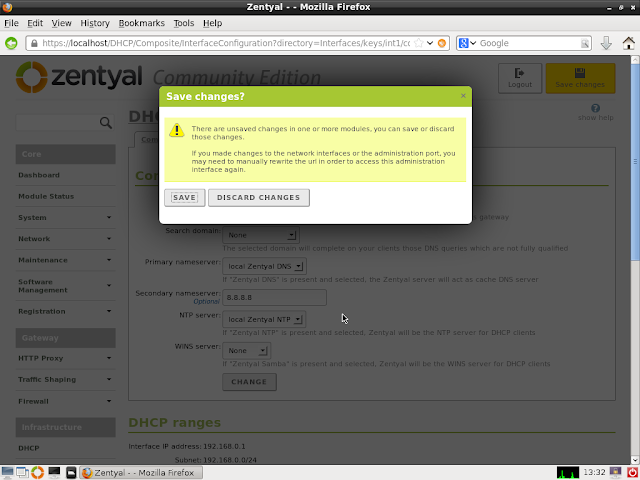Click the CPU monitor graph in tray
Screen dimensions: 640x480
pos(568,473)
